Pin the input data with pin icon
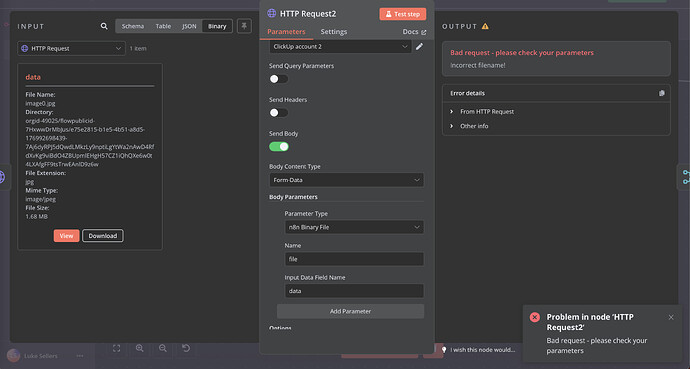 244,26
